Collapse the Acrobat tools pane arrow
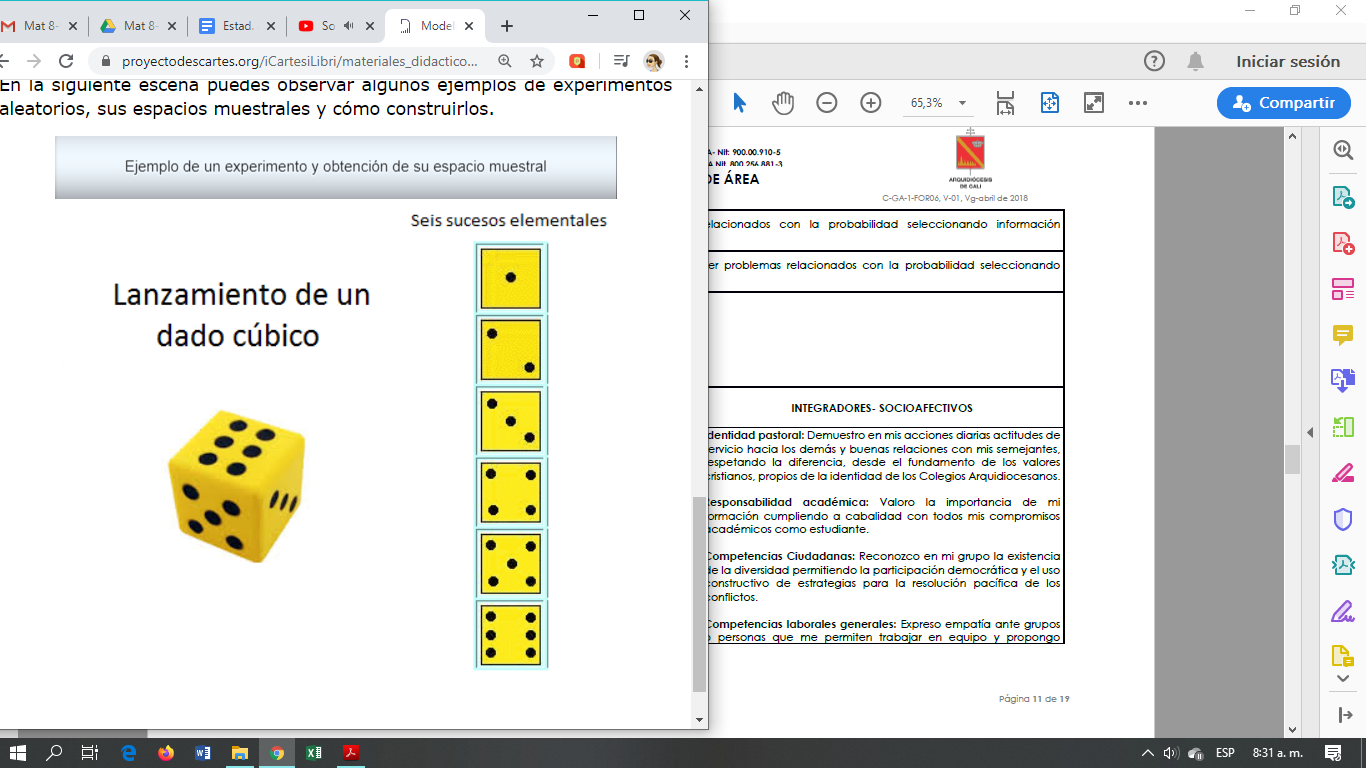Screen dimensions: 1366x768 pyautogui.click(x=1343, y=715)
